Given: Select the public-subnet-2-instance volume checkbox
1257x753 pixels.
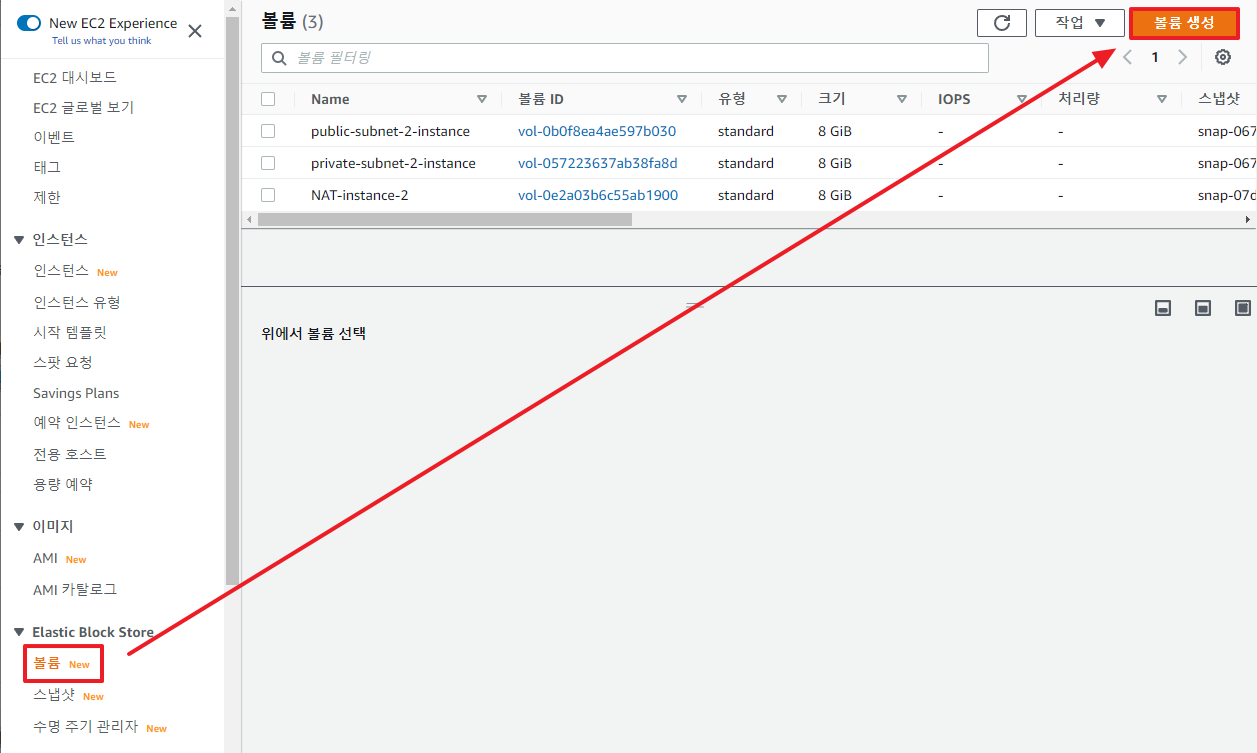Looking at the screenshot, I should (267, 131).
